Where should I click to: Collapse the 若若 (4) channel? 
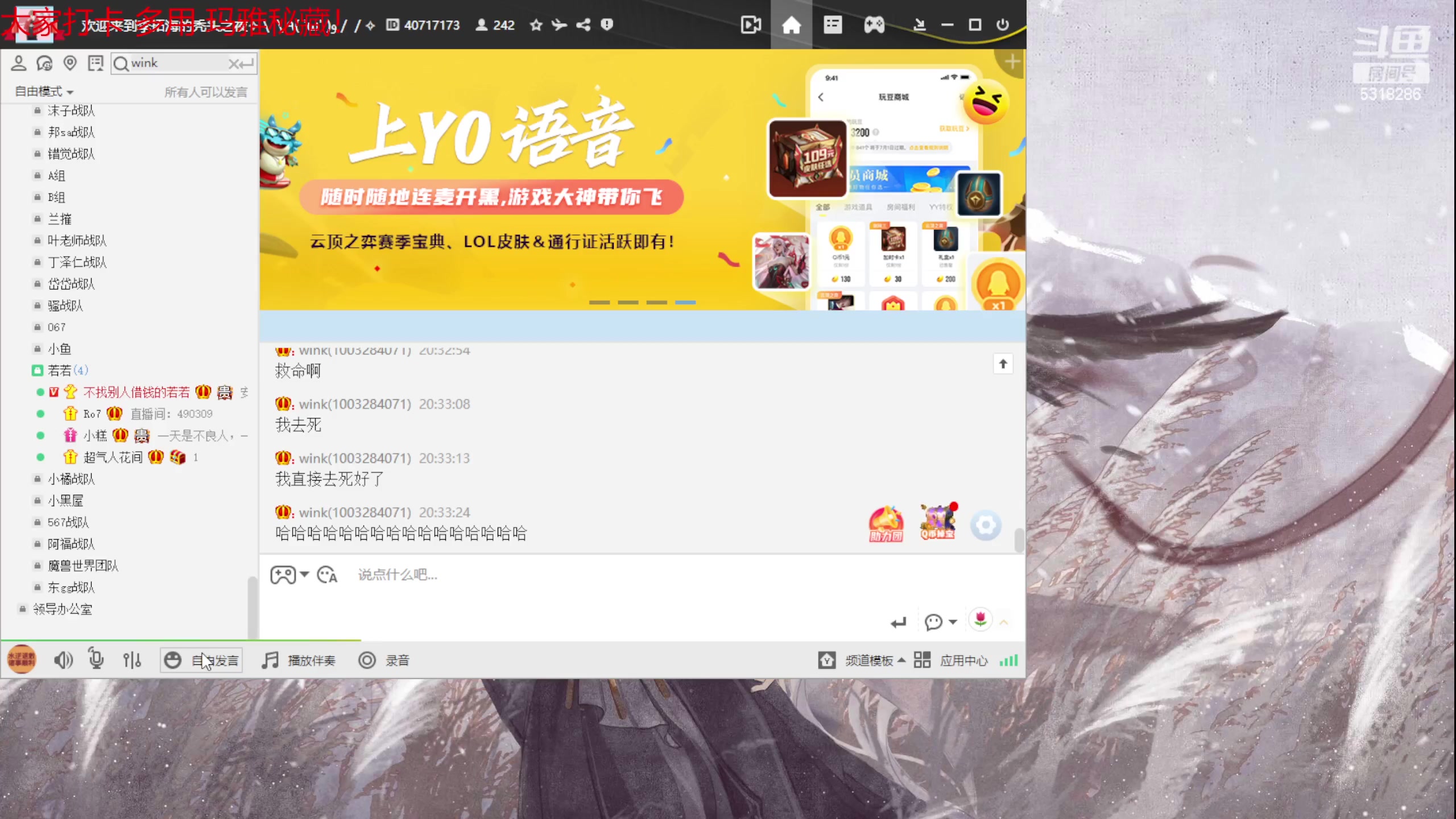click(x=38, y=371)
